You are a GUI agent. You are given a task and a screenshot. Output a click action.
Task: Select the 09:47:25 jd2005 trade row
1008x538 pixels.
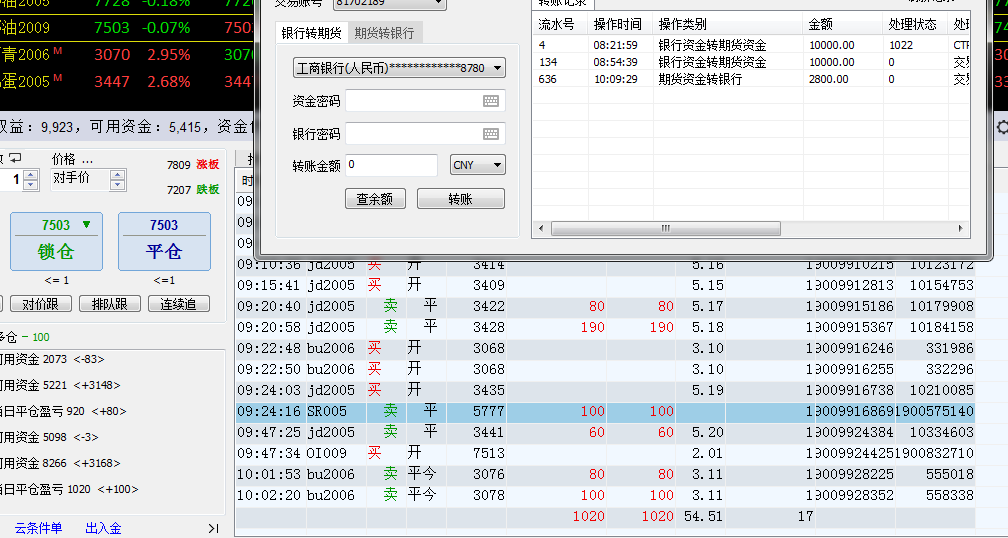[605, 432]
